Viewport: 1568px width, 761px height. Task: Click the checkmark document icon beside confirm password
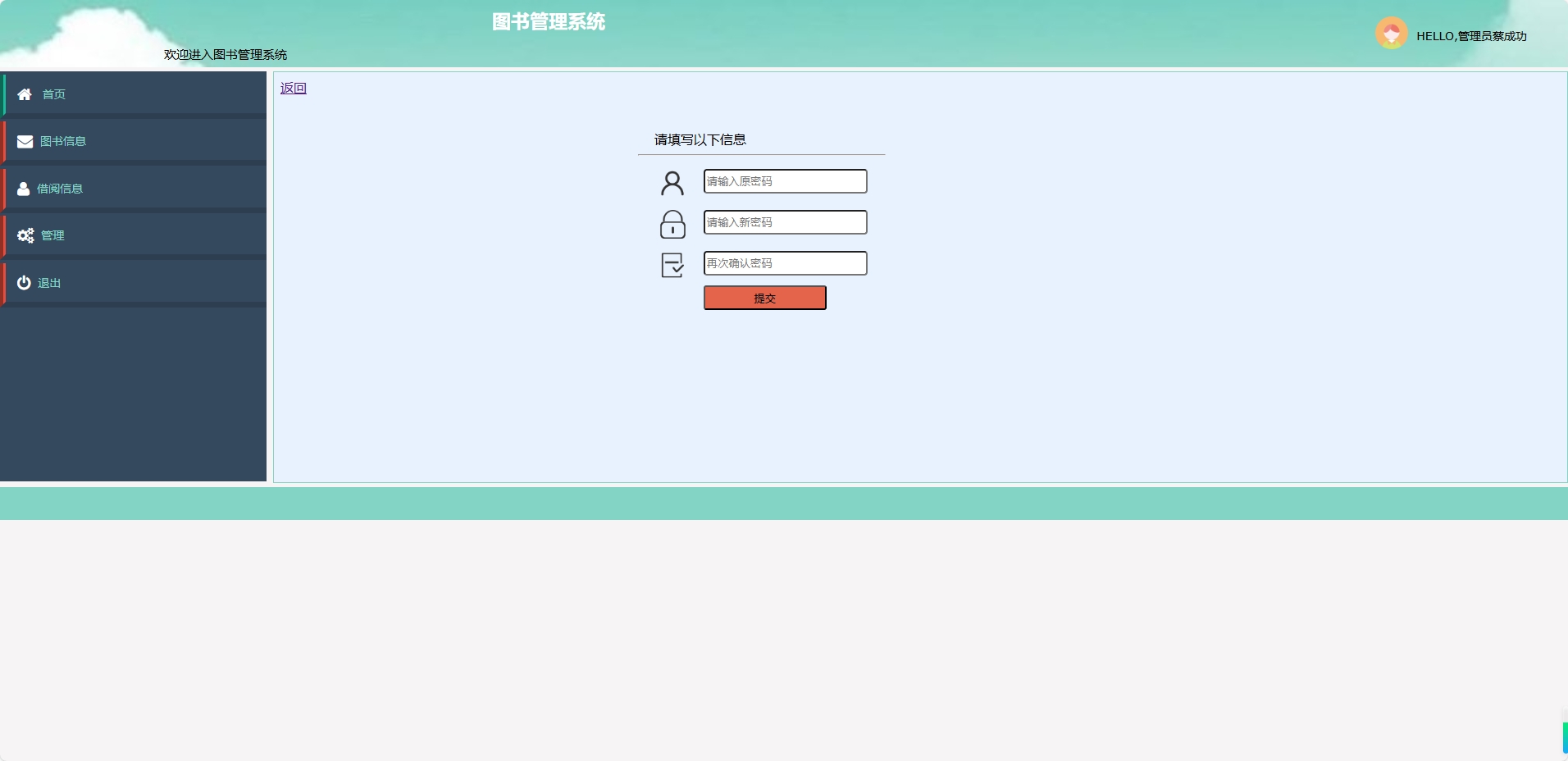click(x=672, y=264)
